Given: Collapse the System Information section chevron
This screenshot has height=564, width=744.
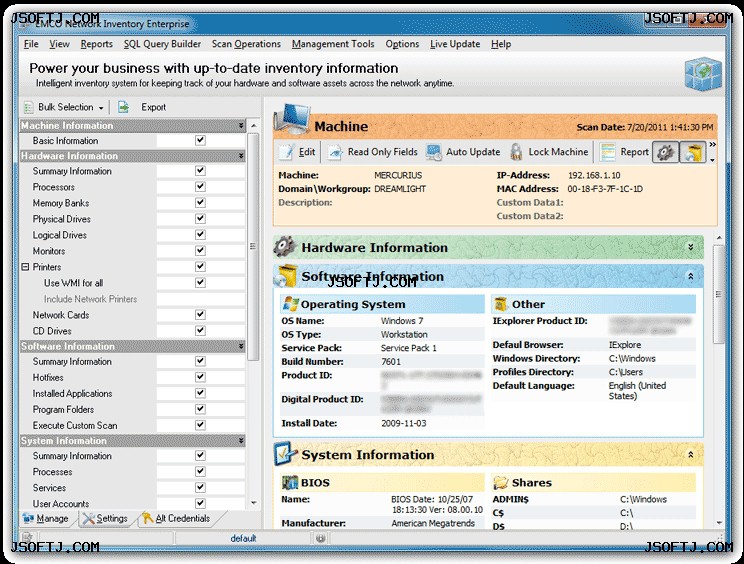Looking at the screenshot, I should pos(691,454).
